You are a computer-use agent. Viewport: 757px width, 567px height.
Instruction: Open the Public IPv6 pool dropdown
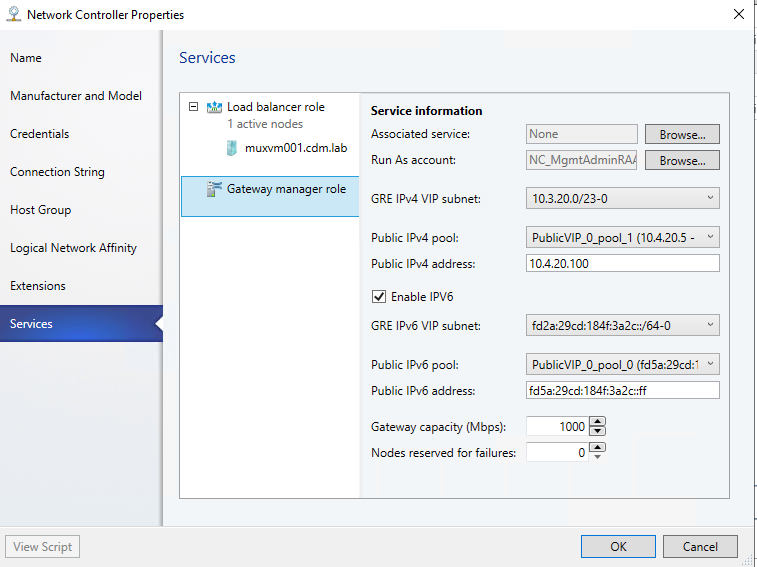[622, 364]
